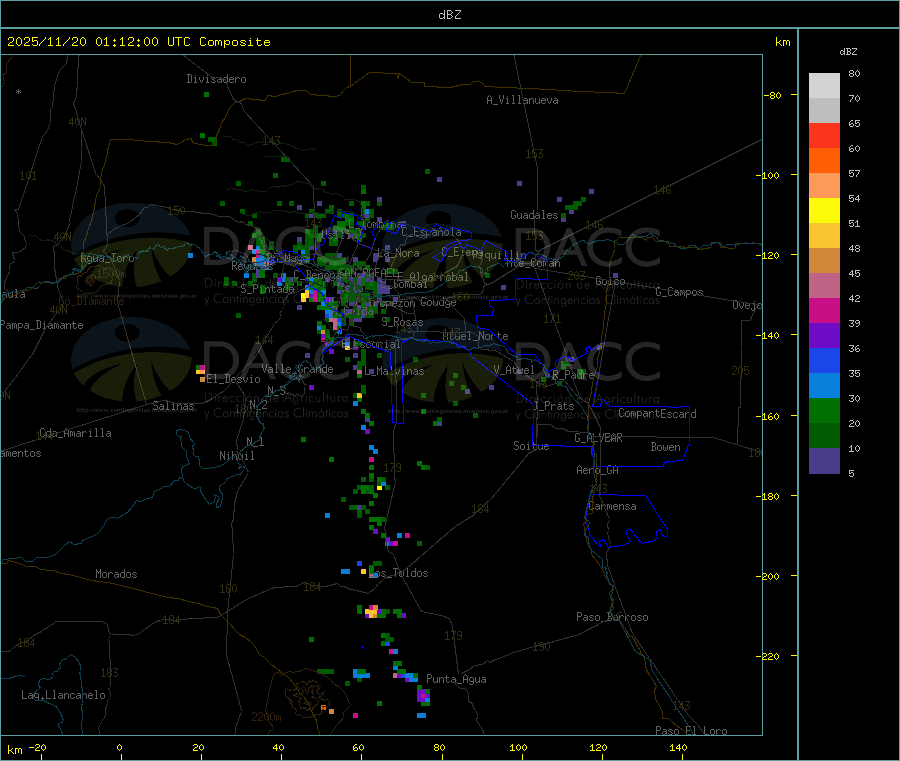Viewport: 900px width, 761px height.
Task: Click the white 80 dBZ color swatch
Action: tap(824, 86)
